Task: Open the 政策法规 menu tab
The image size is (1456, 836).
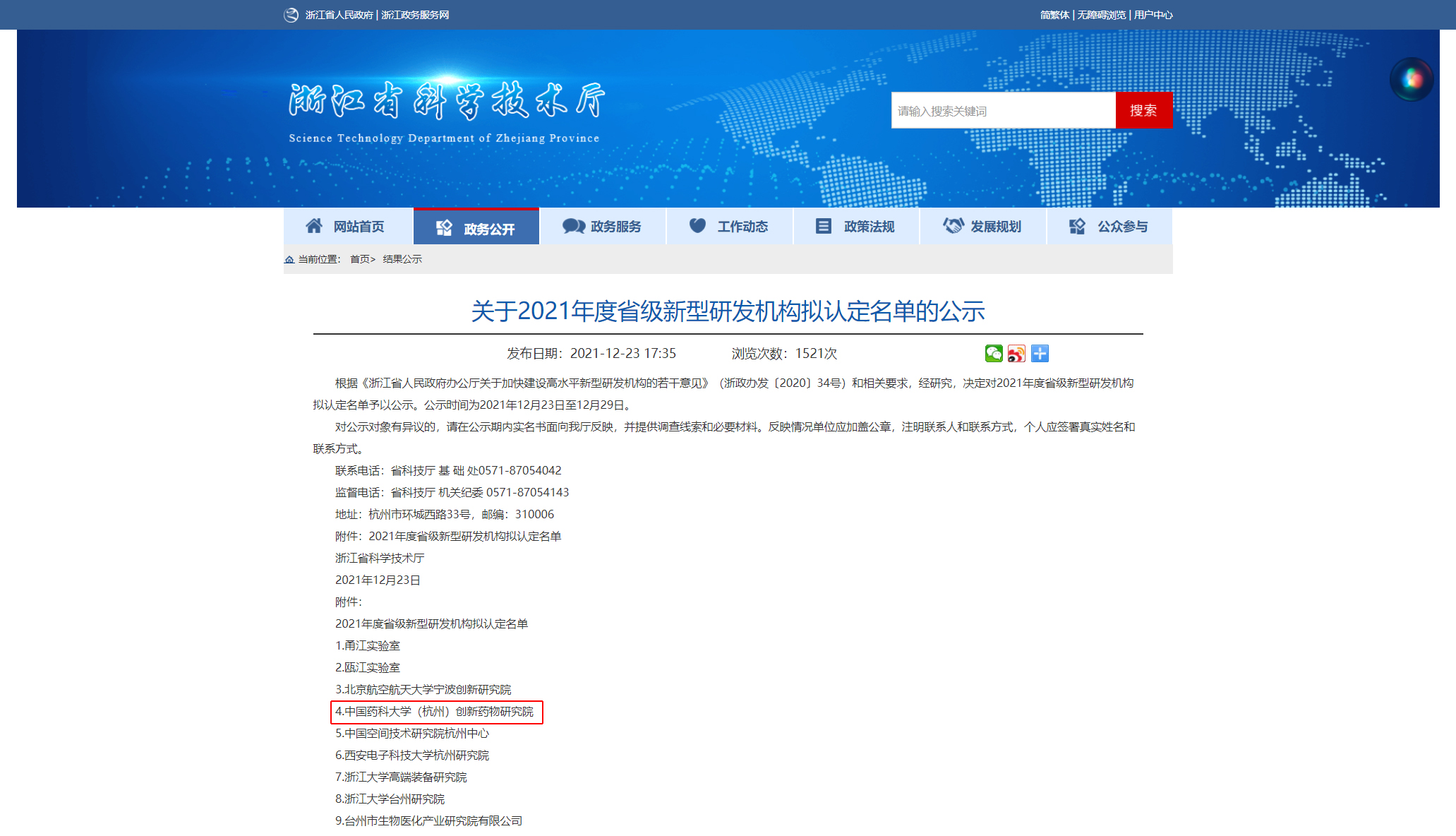Action: 856,226
